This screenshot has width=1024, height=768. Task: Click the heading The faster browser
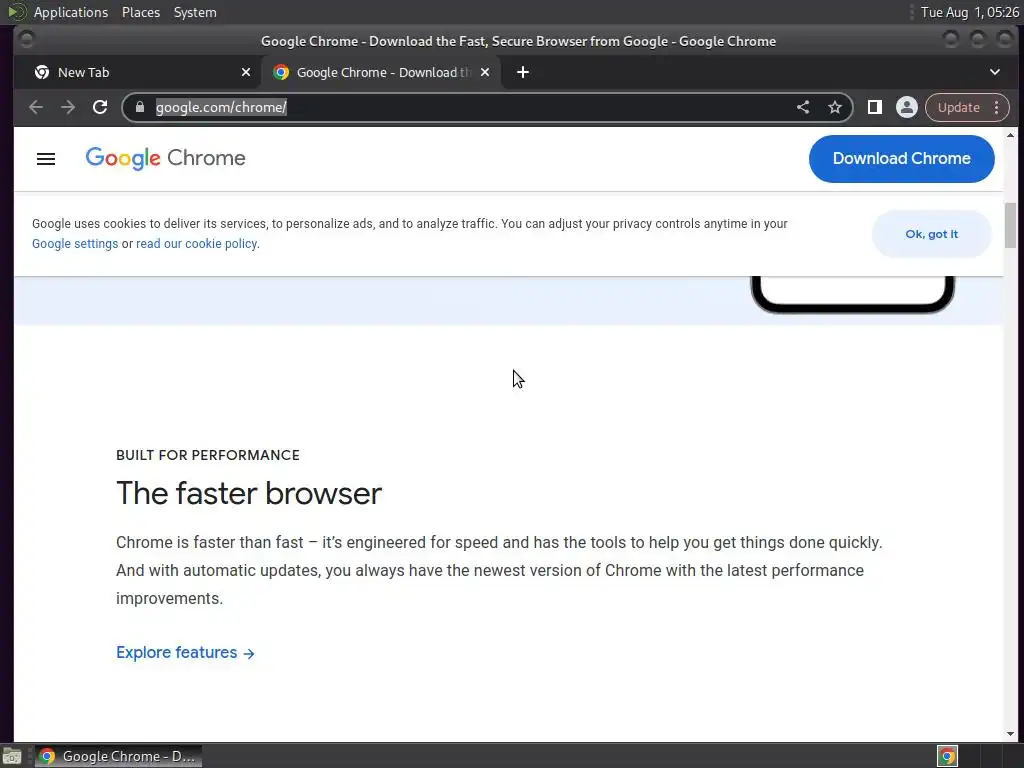tap(248, 493)
